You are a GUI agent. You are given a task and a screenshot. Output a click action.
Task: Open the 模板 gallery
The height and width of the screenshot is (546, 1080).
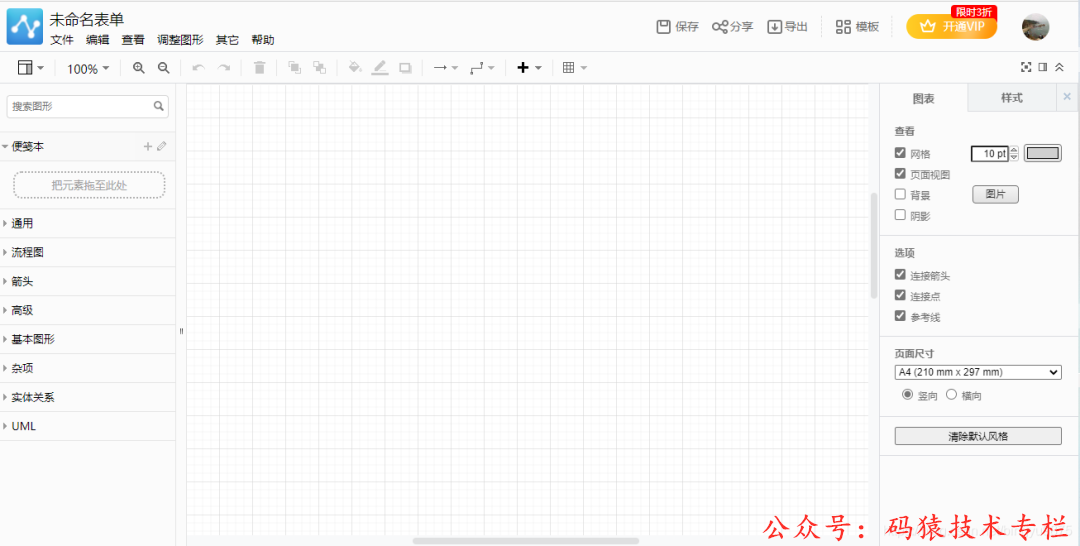(858, 27)
